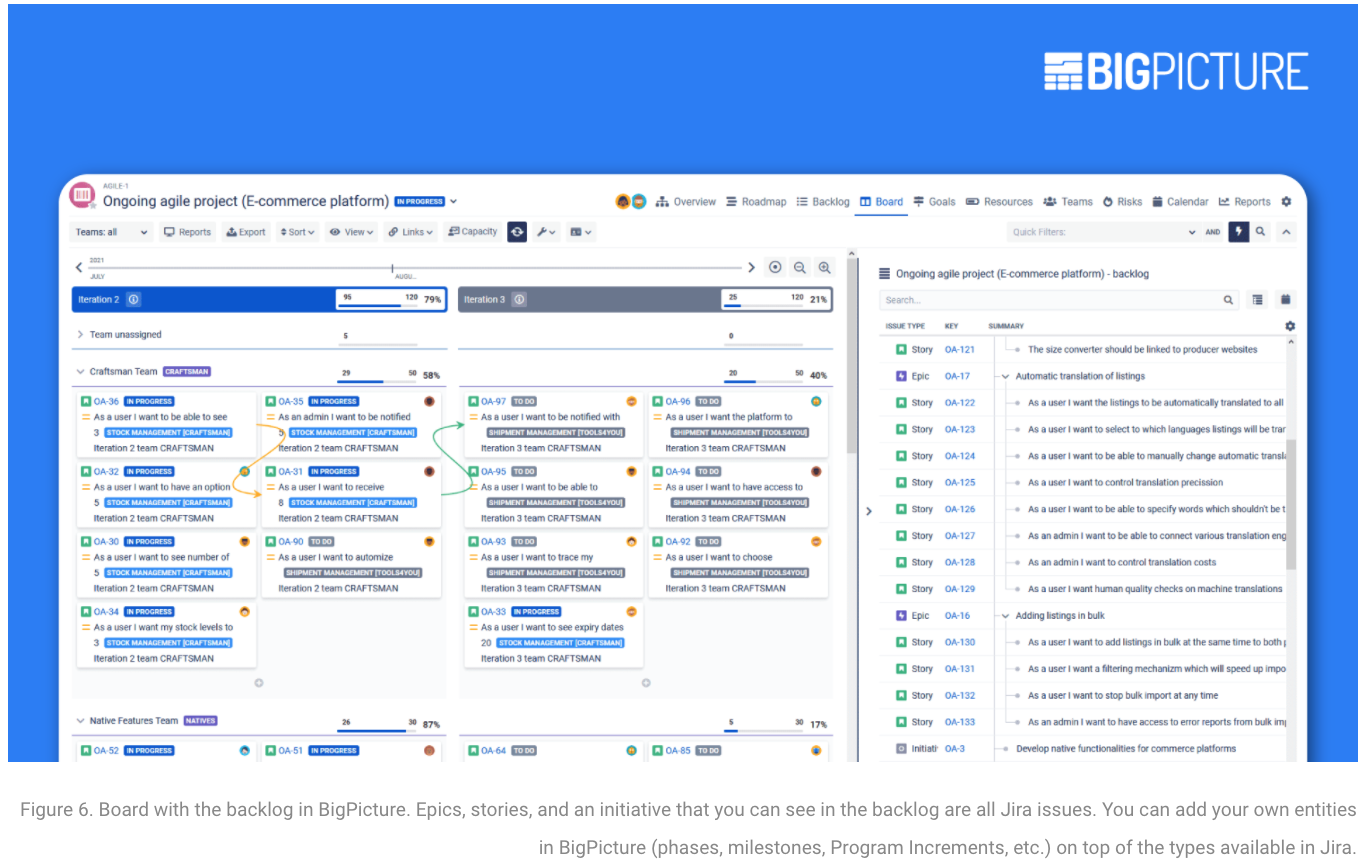This screenshot has height=866, width=1364.
Task: Toggle the AND filter operator
Action: (1213, 232)
